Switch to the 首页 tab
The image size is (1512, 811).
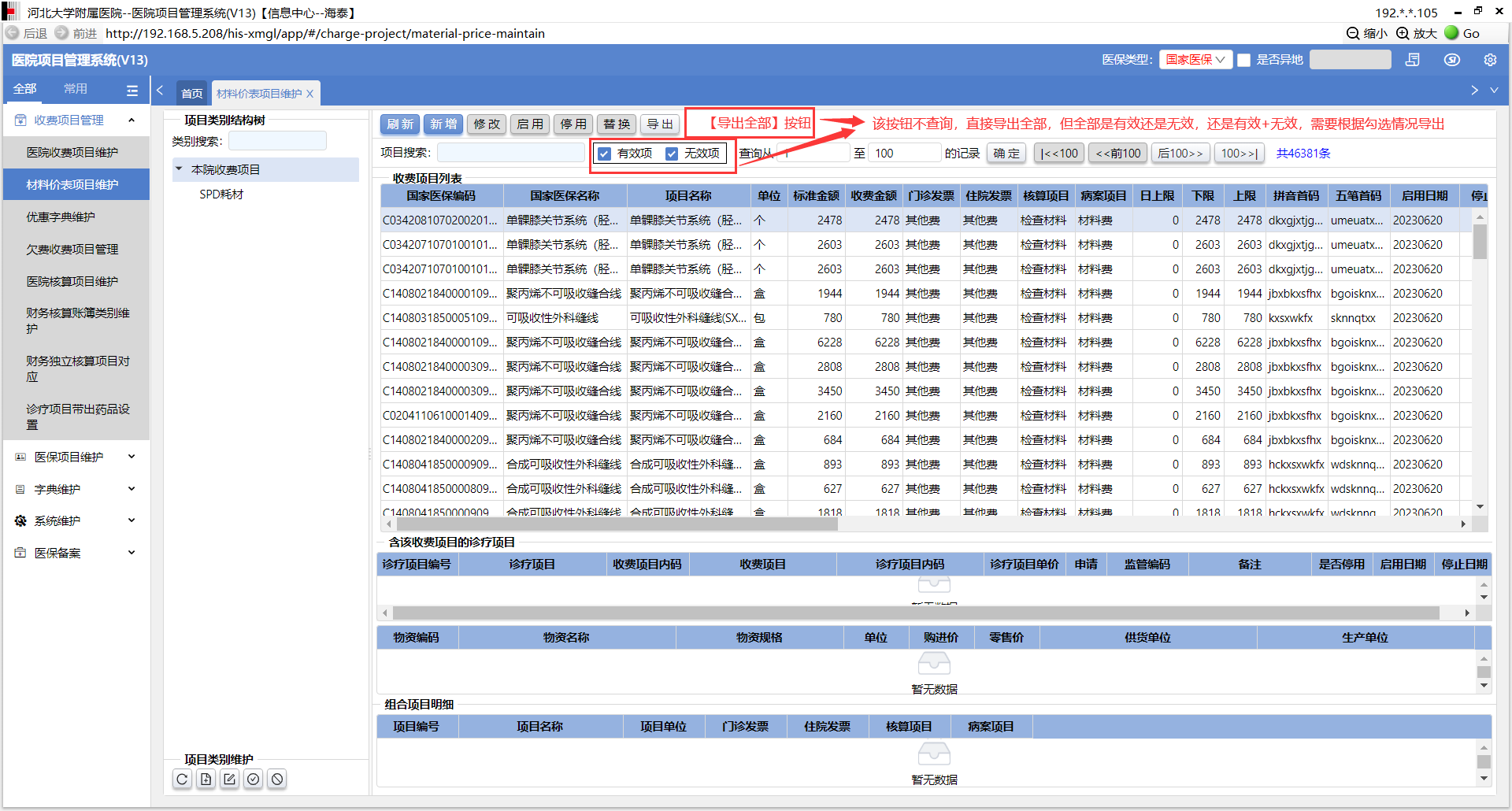point(191,94)
